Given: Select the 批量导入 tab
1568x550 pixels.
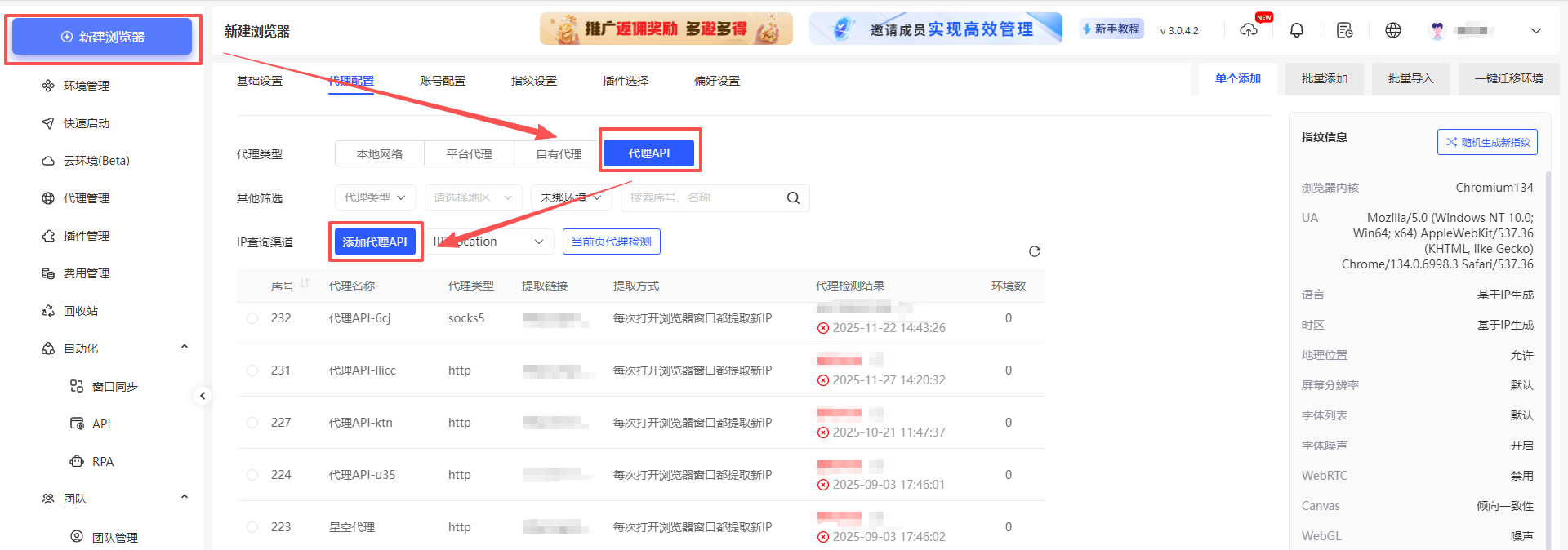Looking at the screenshot, I should point(1411,79).
